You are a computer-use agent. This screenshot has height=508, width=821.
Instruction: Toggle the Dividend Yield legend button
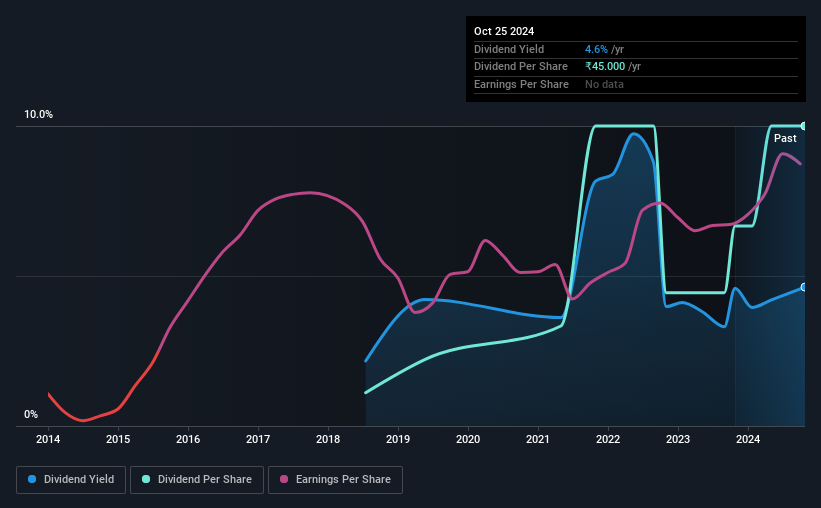pyautogui.click(x=71, y=480)
